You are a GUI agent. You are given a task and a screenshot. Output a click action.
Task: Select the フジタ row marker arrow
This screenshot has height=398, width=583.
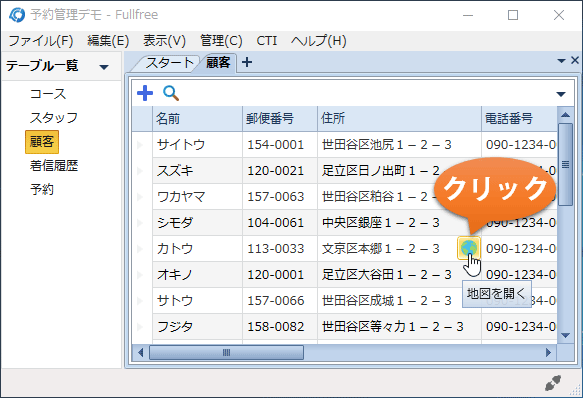pyautogui.click(x=140, y=327)
